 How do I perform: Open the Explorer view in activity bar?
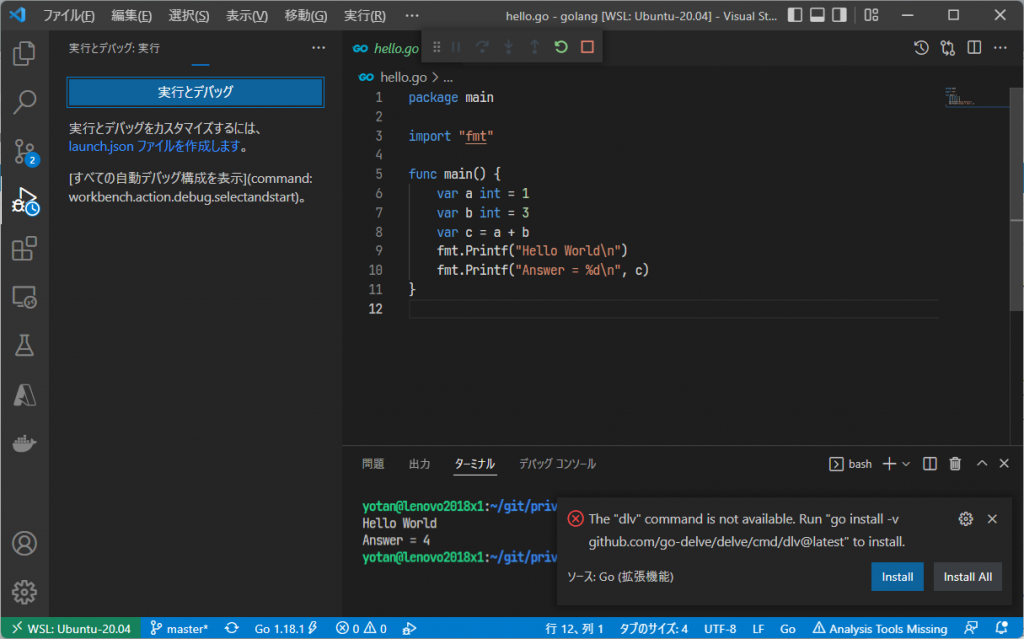[x=24, y=53]
